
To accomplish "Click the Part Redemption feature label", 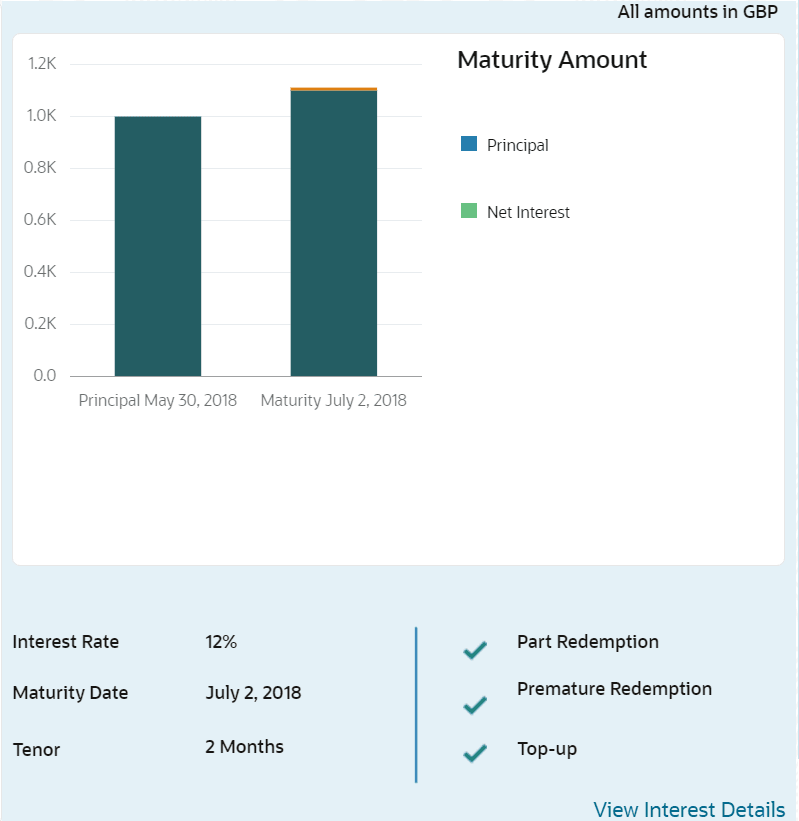I will (x=587, y=641).
